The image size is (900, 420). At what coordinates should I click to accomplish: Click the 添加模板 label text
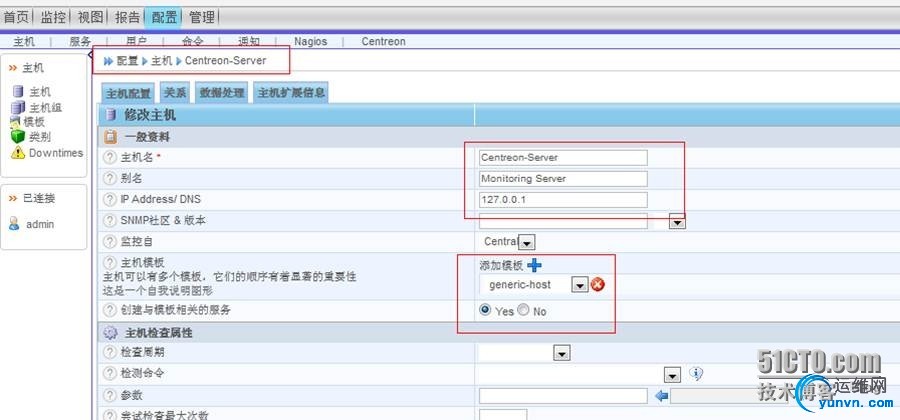tap(501, 266)
